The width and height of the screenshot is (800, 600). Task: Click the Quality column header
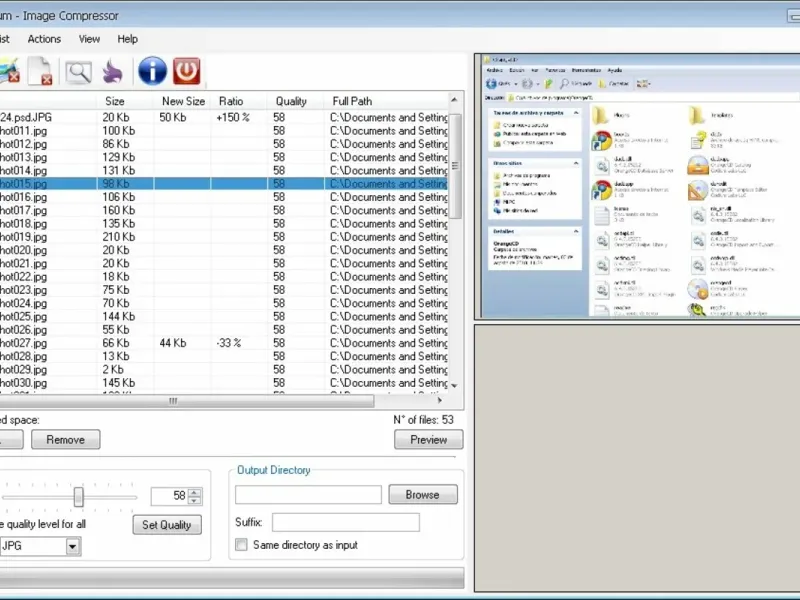tap(295, 101)
